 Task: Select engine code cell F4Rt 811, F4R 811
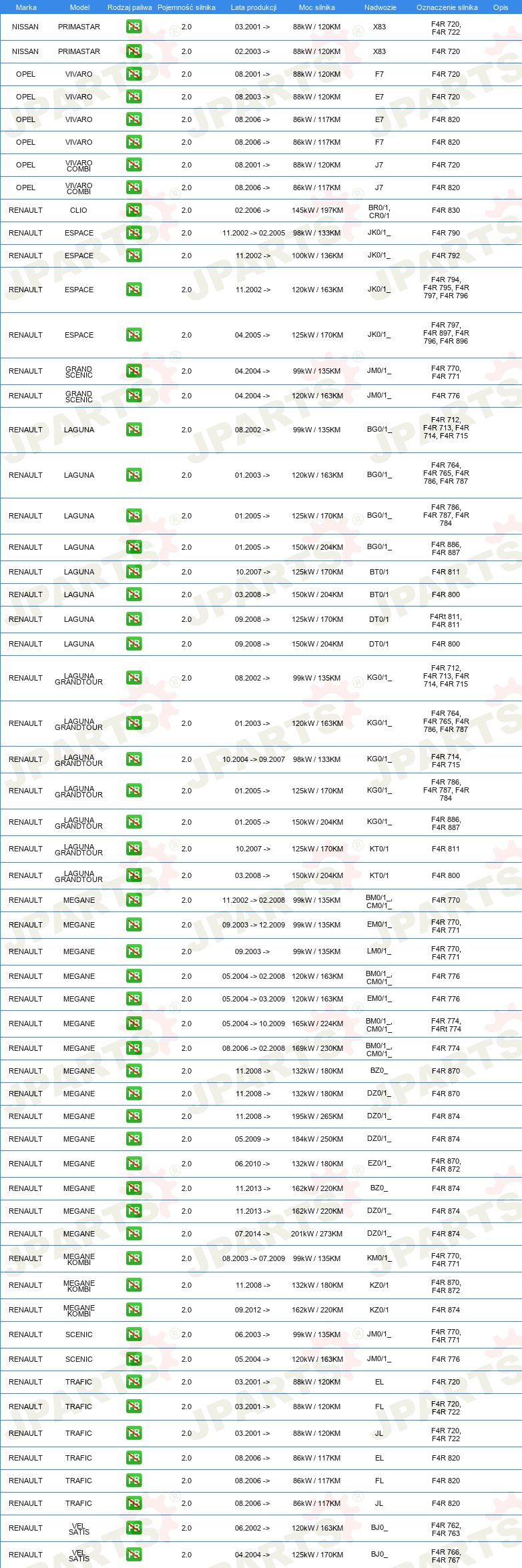tap(446, 621)
